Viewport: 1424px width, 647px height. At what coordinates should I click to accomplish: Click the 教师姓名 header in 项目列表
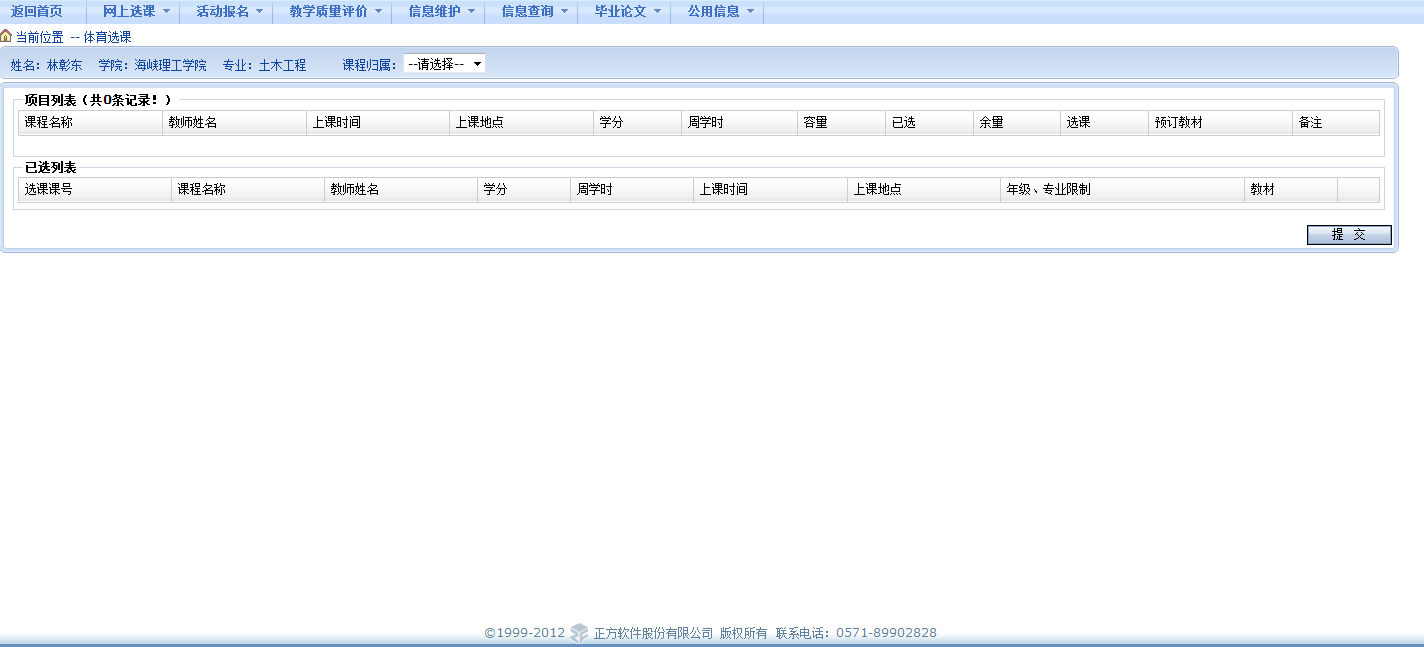click(x=193, y=122)
